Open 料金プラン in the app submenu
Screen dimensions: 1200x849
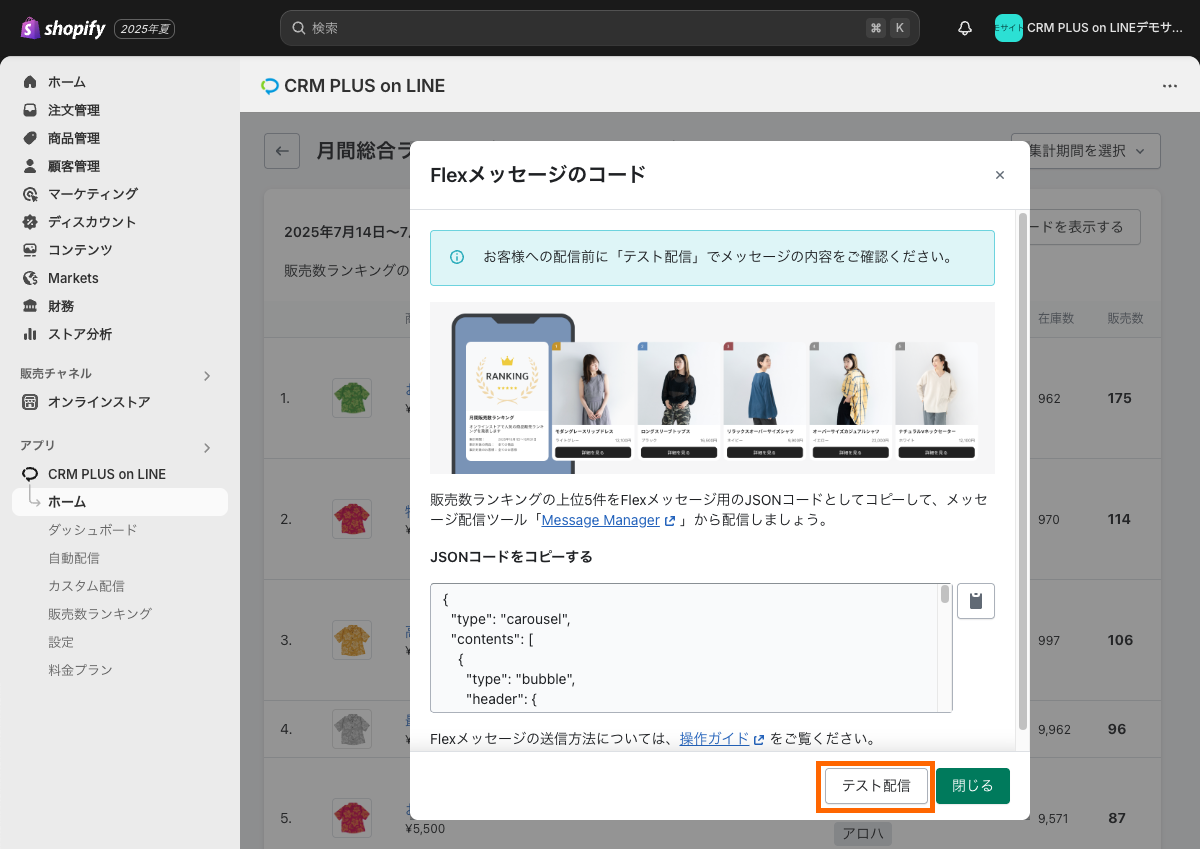pos(80,670)
